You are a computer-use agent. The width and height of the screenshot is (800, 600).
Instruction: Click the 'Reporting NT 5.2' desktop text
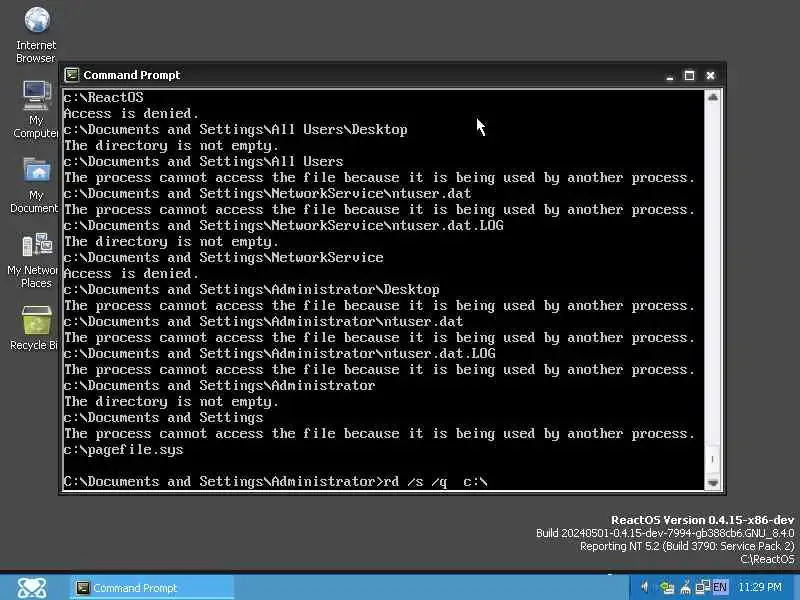687,546
